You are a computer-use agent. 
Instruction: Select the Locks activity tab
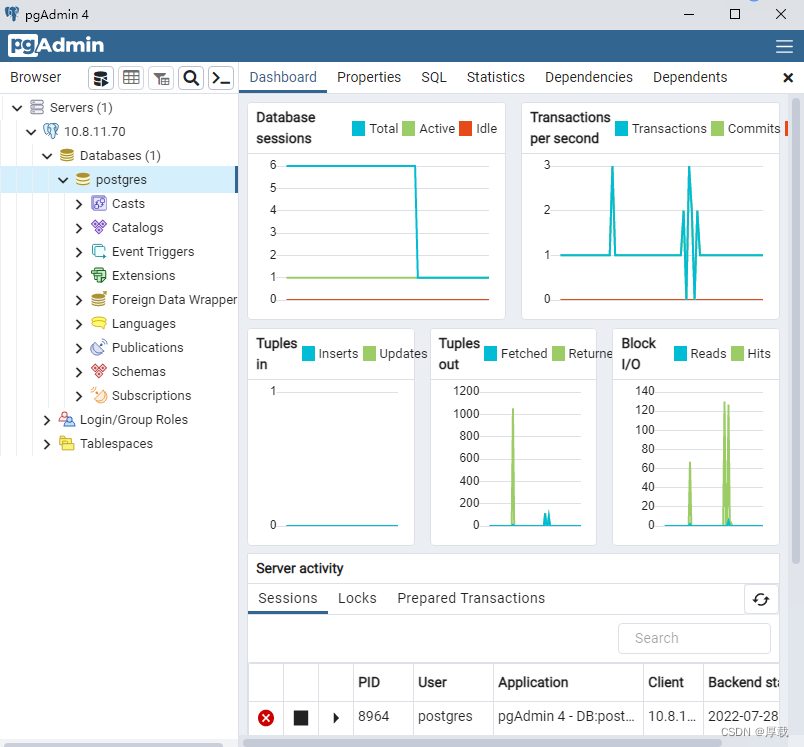tap(357, 598)
